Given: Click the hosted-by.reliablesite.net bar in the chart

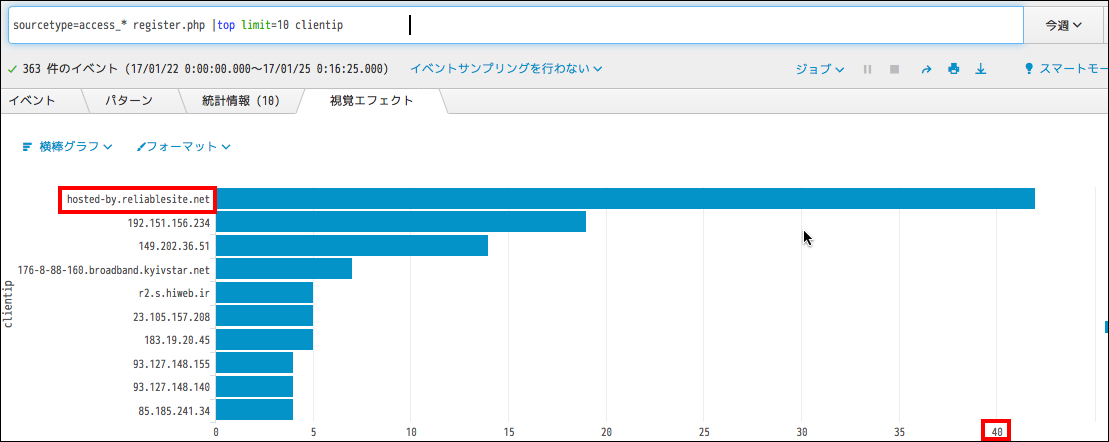Looking at the screenshot, I should click(x=625, y=199).
